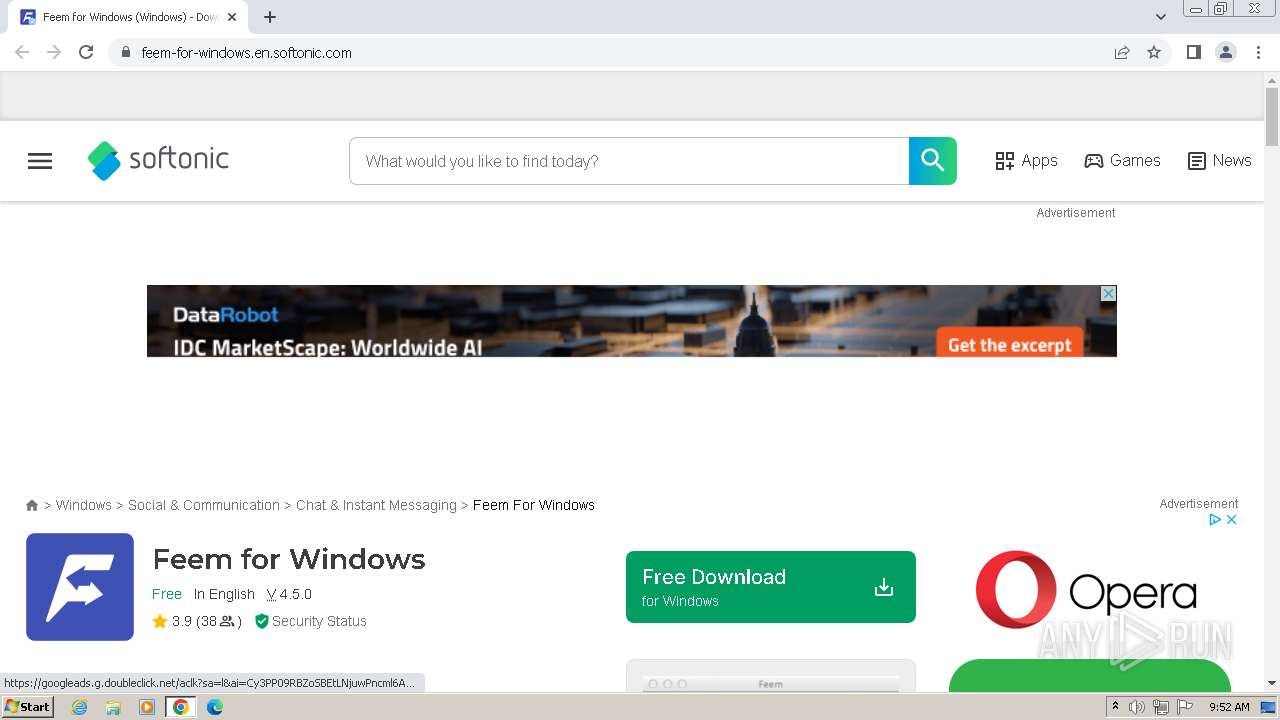Show hidden tray icons
1280x720 pixels.
click(x=1115, y=707)
